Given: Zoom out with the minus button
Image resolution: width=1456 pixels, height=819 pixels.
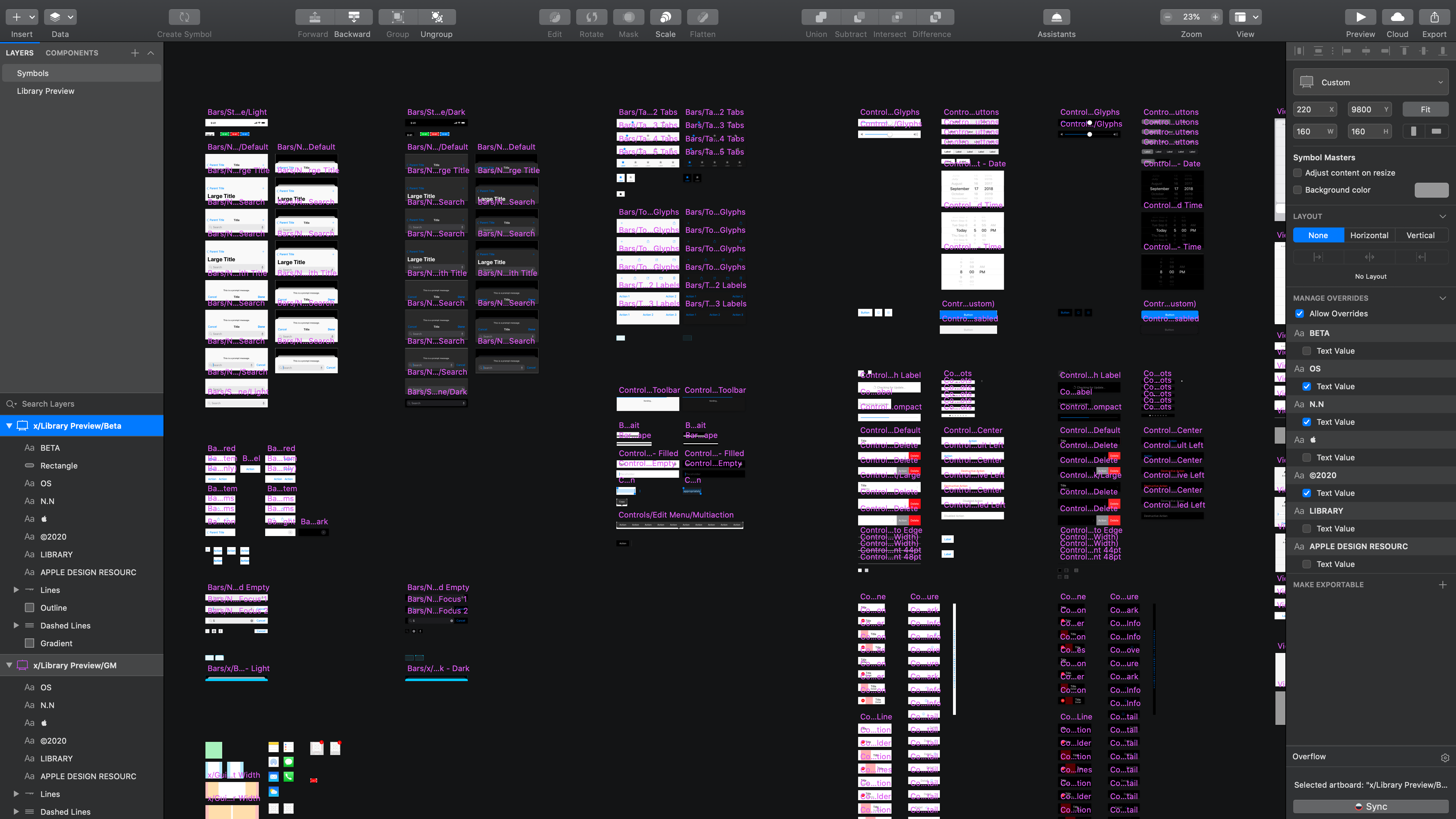Looking at the screenshot, I should coord(1168,17).
